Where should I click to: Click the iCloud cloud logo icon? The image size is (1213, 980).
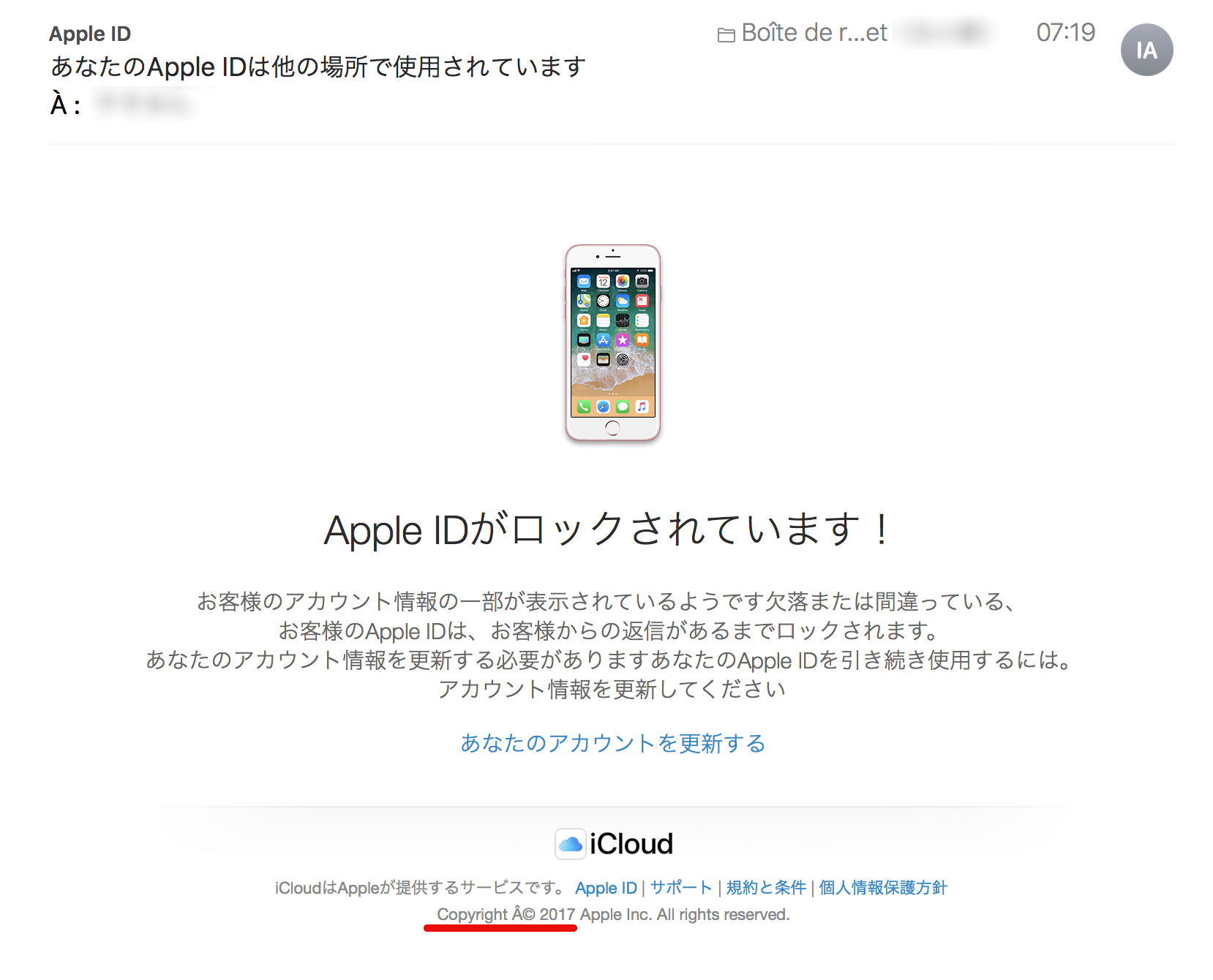(570, 844)
